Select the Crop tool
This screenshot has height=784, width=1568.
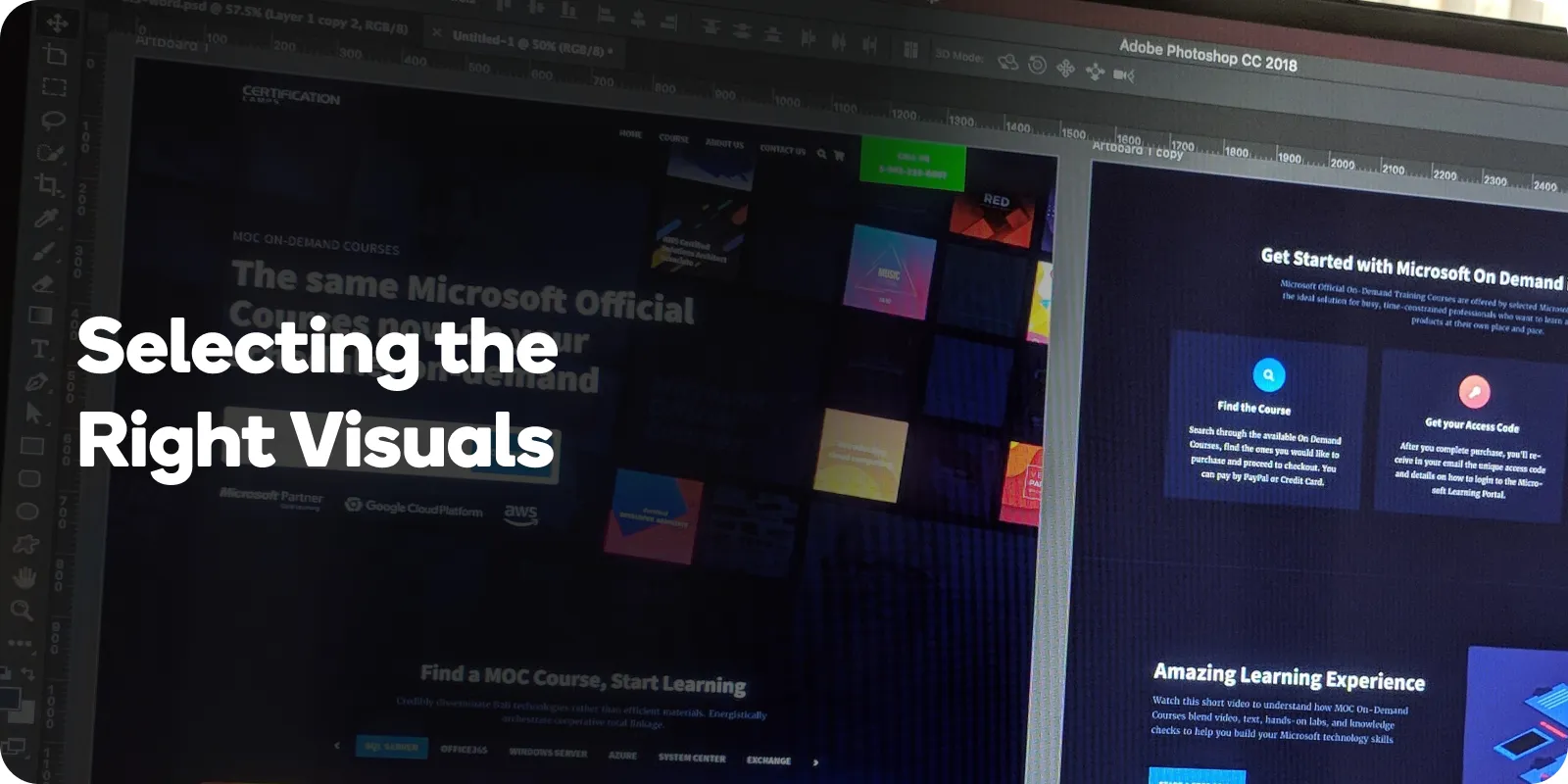point(47,184)
